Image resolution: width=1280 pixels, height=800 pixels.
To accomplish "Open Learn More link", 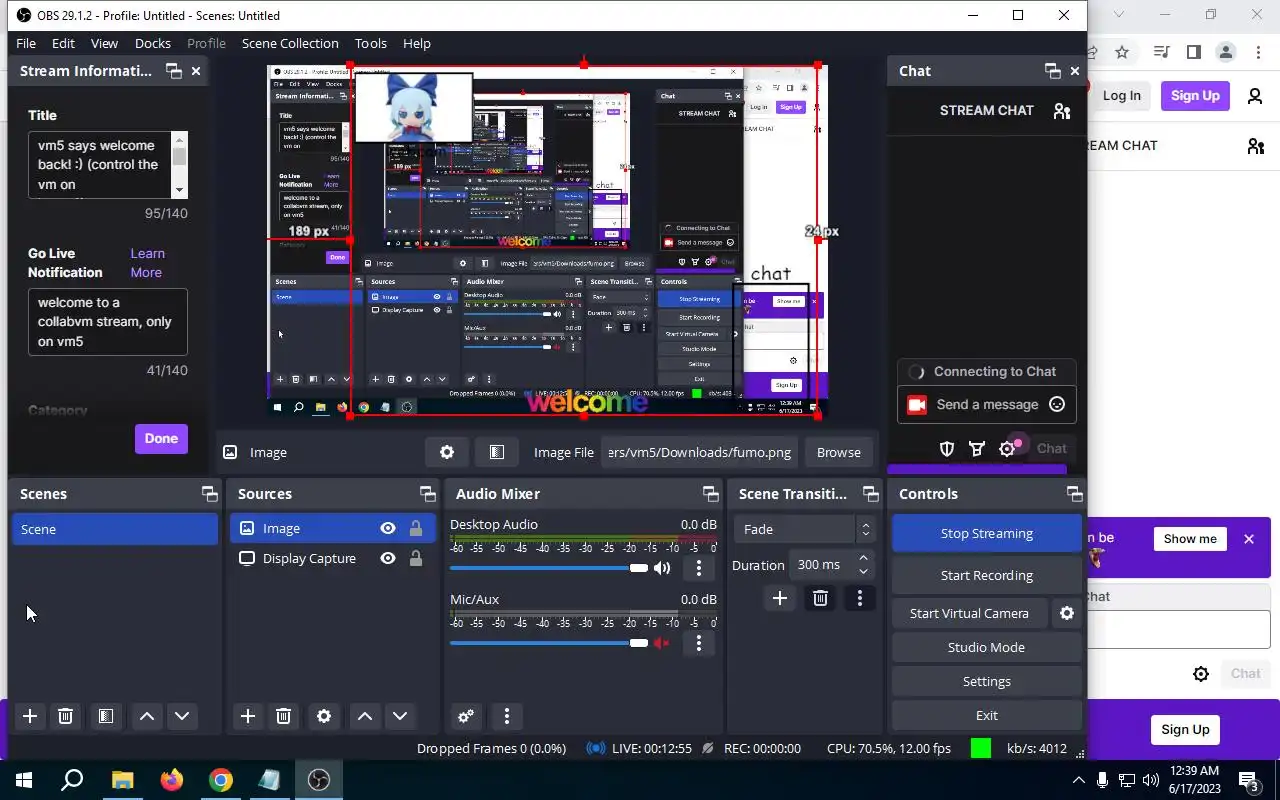I will coord(147,263).
